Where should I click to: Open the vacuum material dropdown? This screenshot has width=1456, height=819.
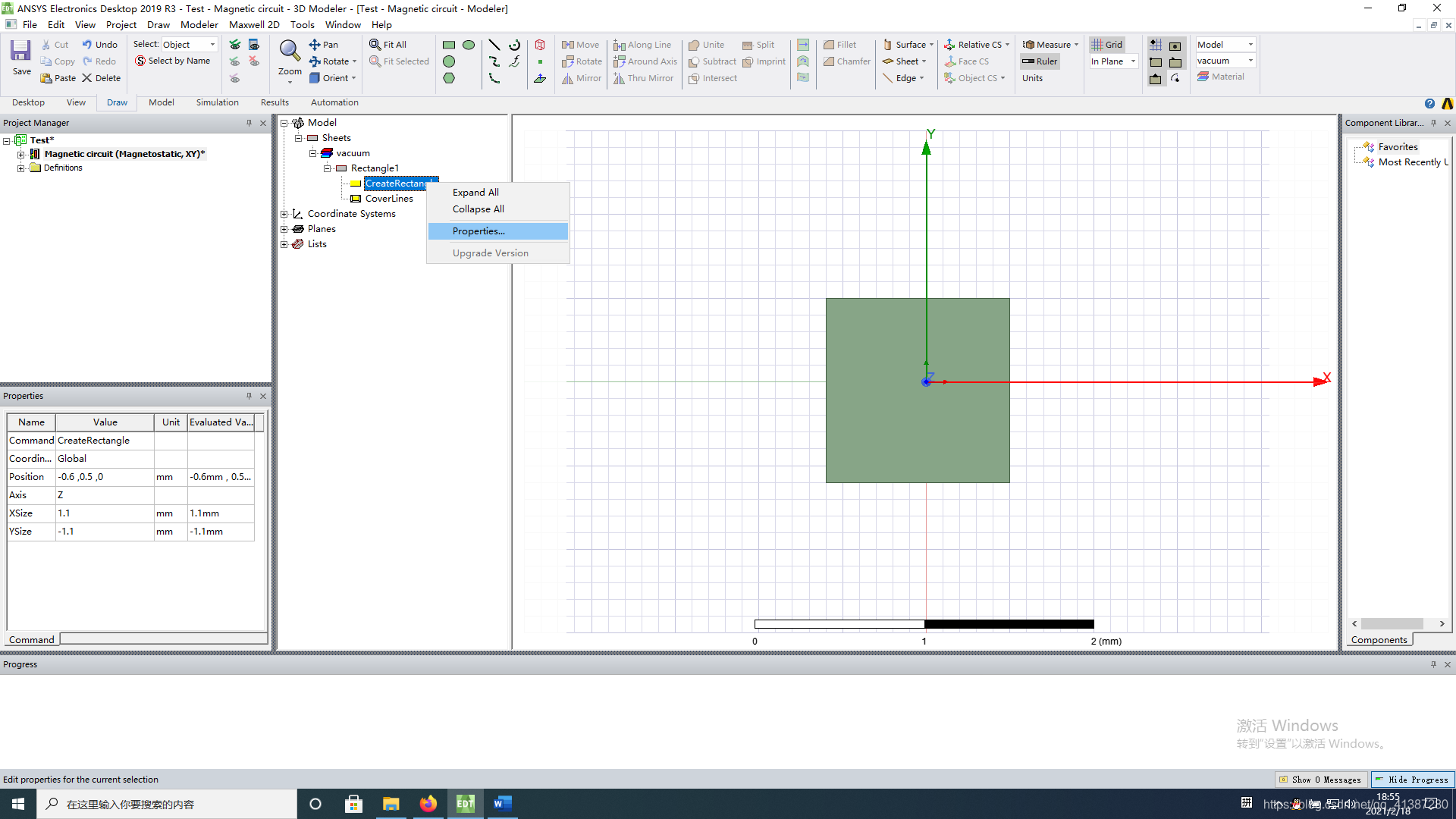point(1225,61)
